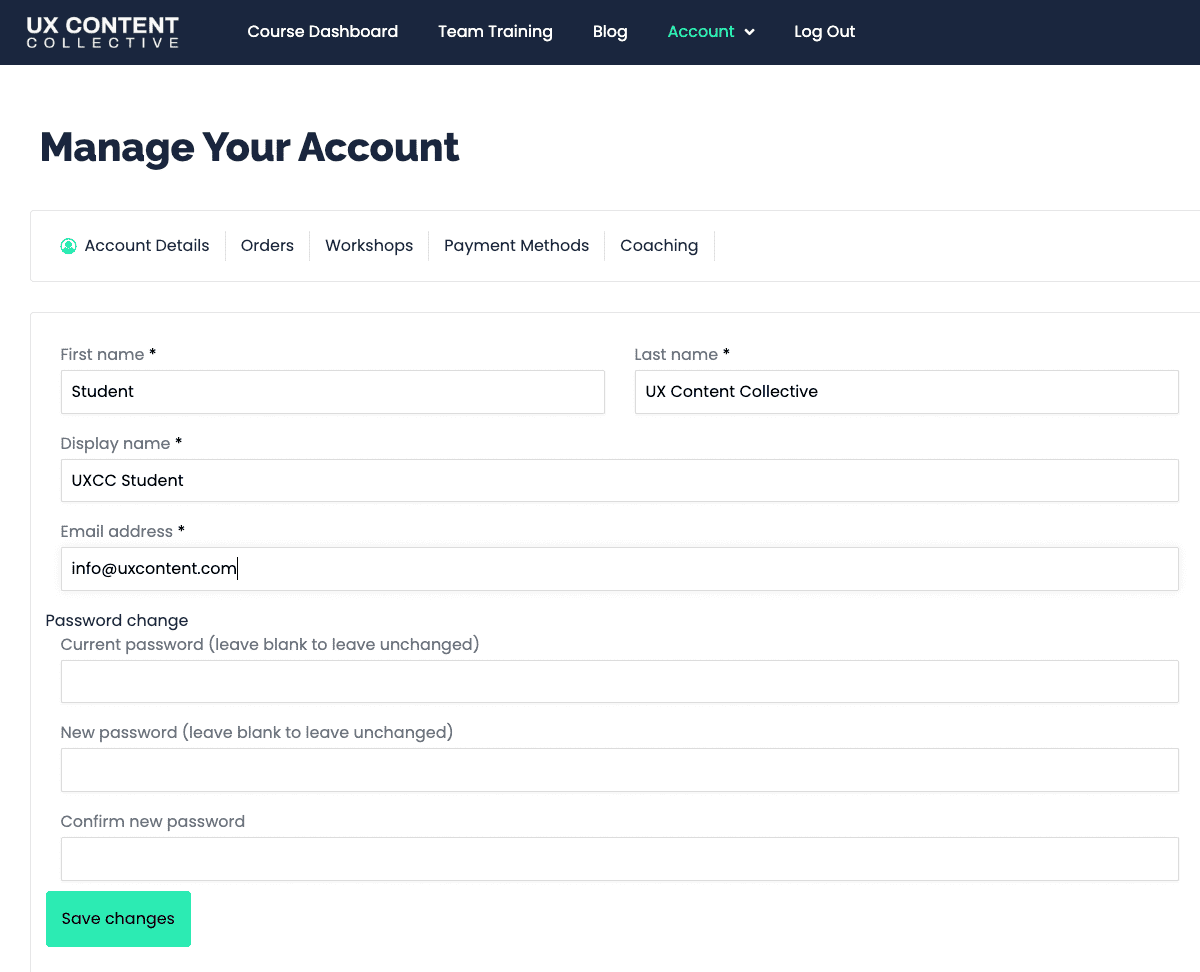The image size is (1200, 972).
Task: Click the New password input
Action: [x=619, y=770]
